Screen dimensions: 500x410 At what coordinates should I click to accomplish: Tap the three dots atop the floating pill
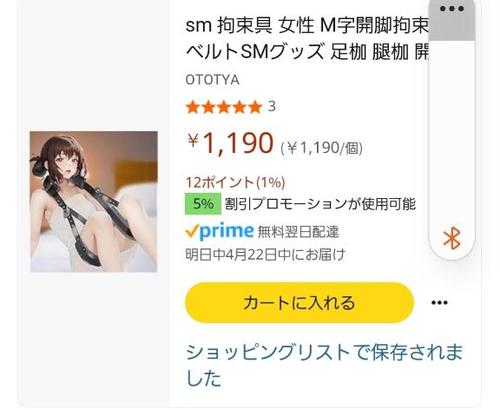click(452, 9)
